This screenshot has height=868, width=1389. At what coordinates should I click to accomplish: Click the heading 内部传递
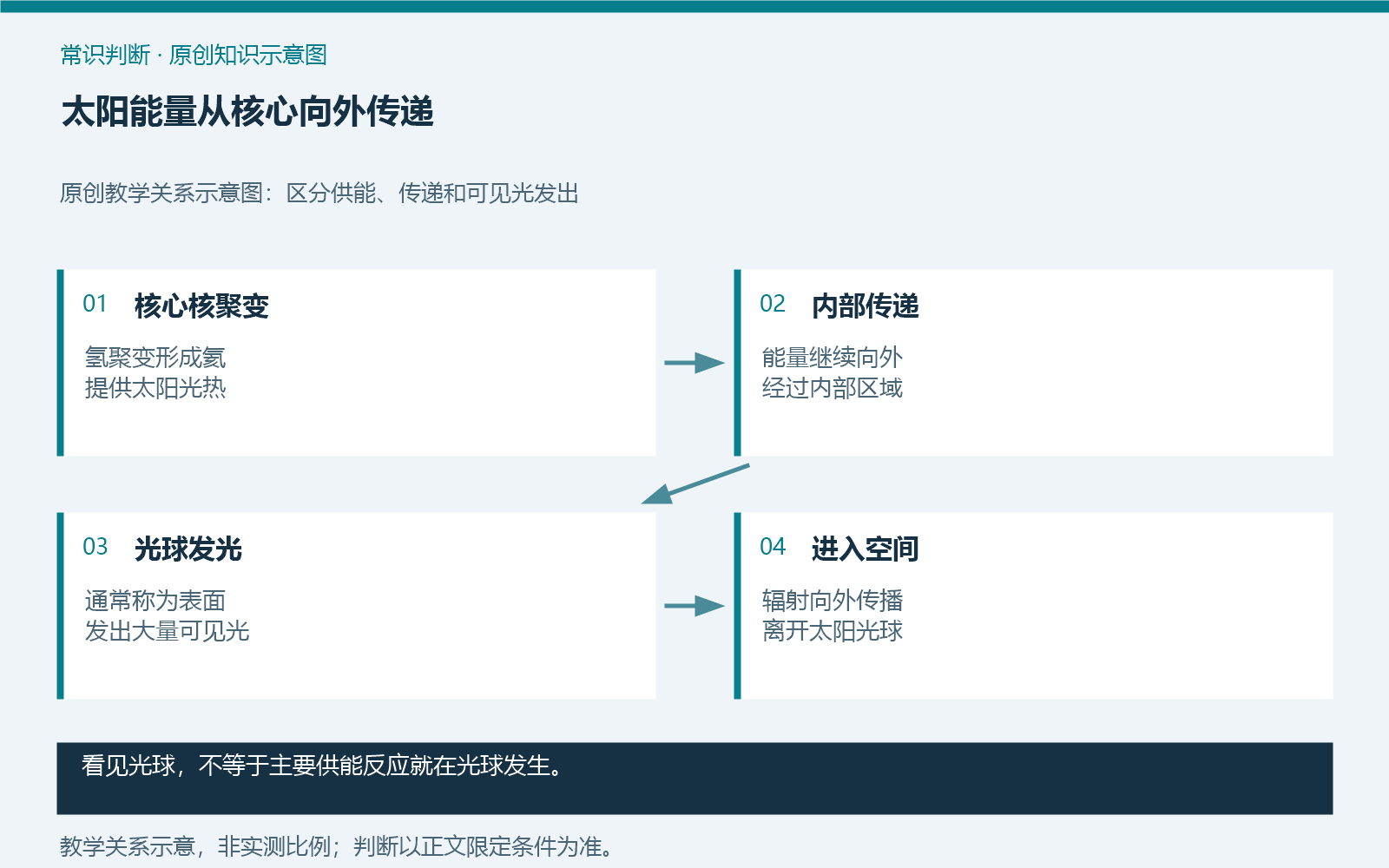click(866, 306)
